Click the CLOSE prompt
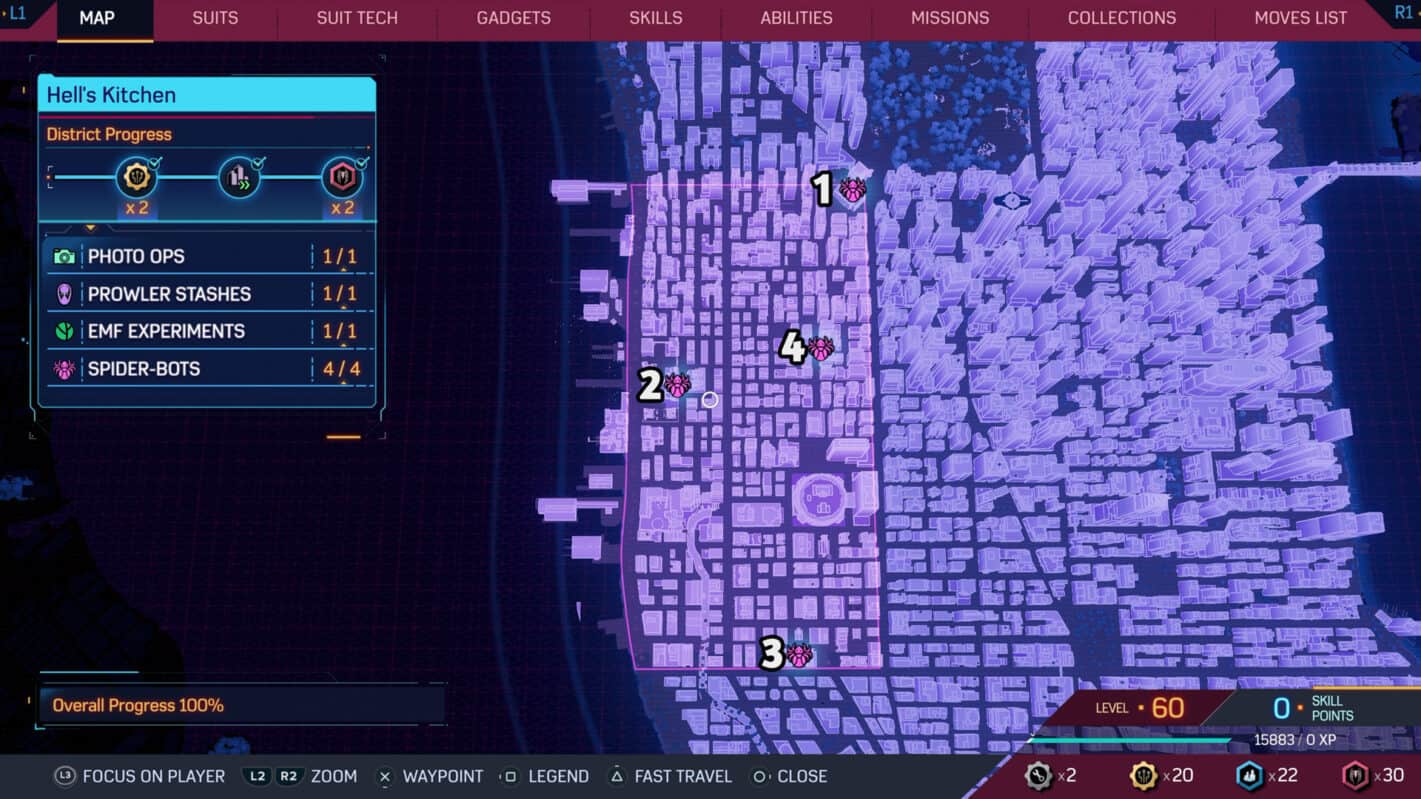1421x799 pixels. (802, 776)
